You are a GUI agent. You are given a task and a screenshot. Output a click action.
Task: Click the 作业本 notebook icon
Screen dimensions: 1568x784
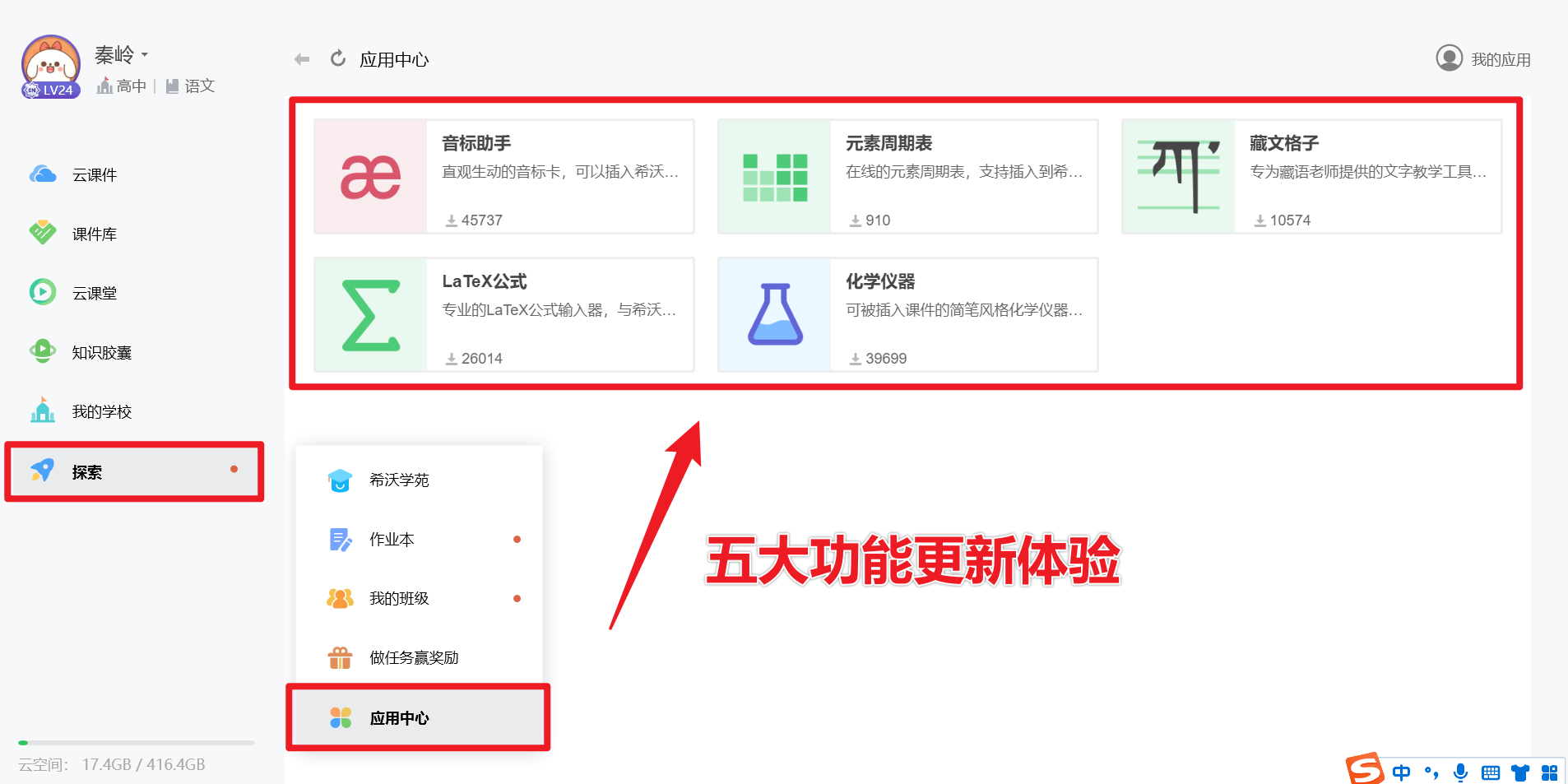pyautogui.click(x=341, y=539)
